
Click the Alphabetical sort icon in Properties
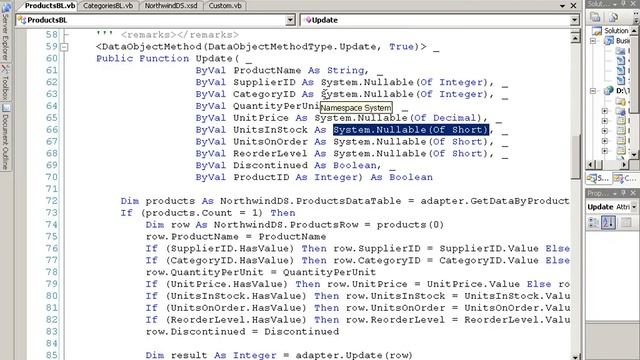pos(608,223)
